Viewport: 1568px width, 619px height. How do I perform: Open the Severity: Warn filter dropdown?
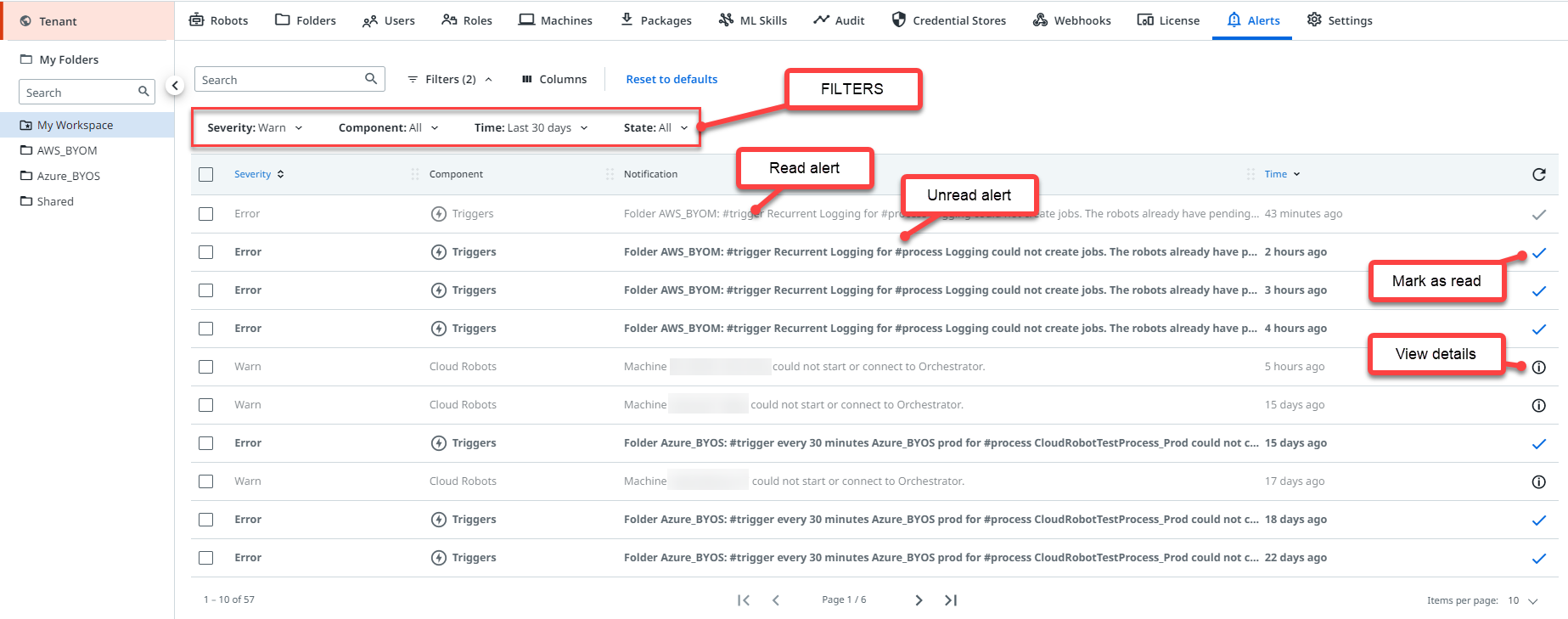255,127
